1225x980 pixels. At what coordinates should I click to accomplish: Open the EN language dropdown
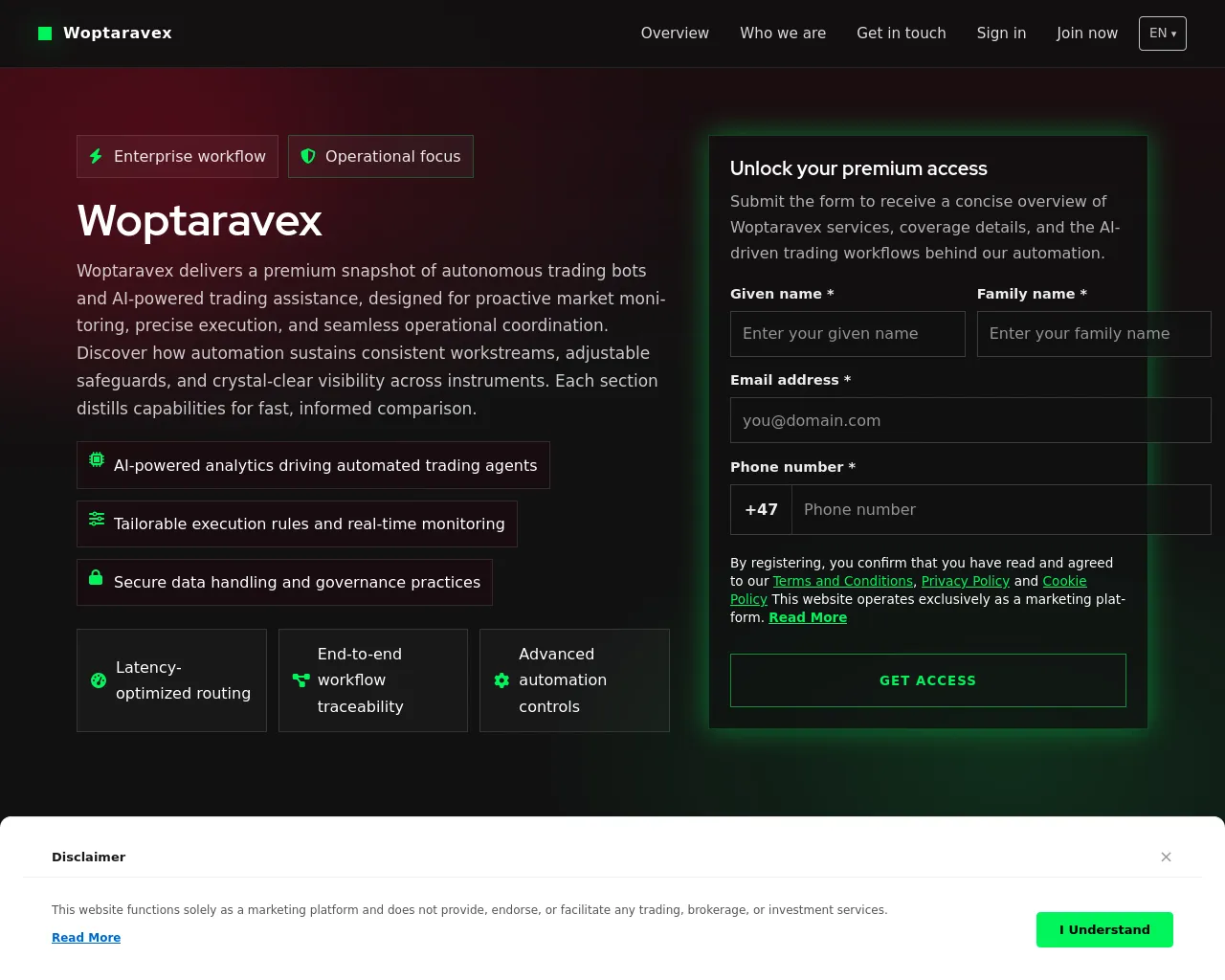pyautogui.click(x=1163, y=33)
